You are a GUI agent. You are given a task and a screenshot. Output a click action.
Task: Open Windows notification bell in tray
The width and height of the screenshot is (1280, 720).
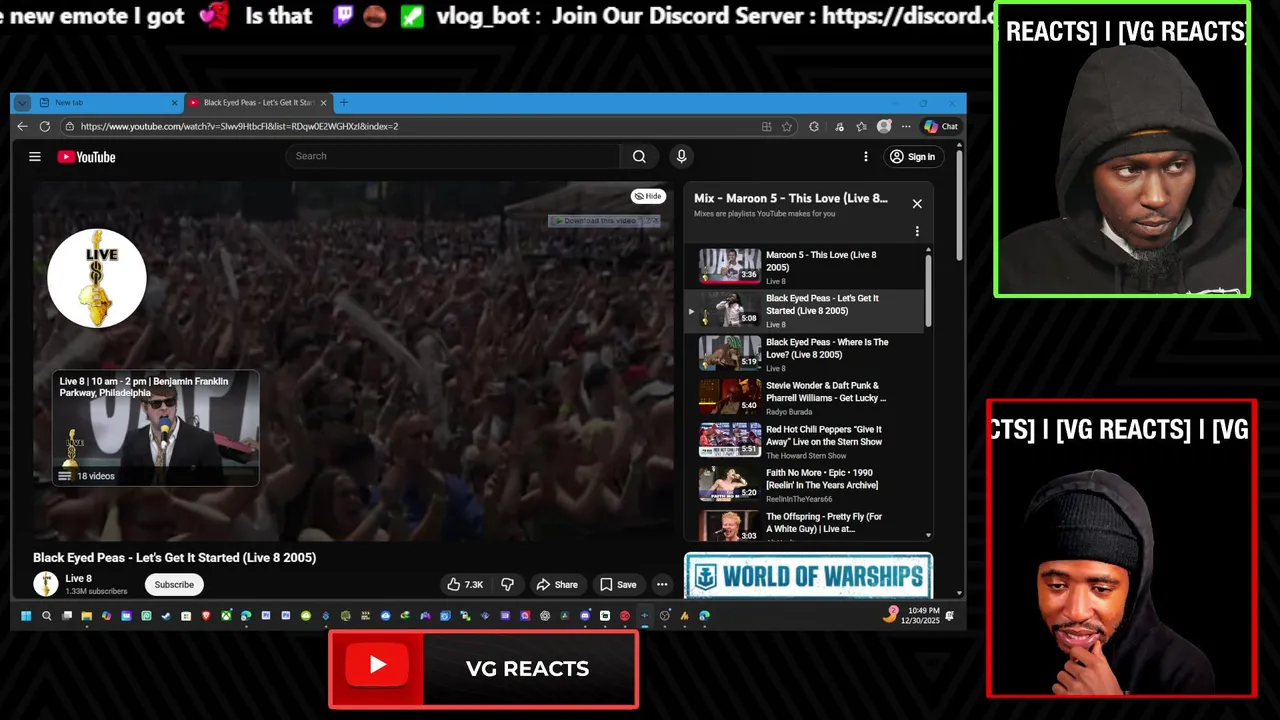[x=950, y=616]
